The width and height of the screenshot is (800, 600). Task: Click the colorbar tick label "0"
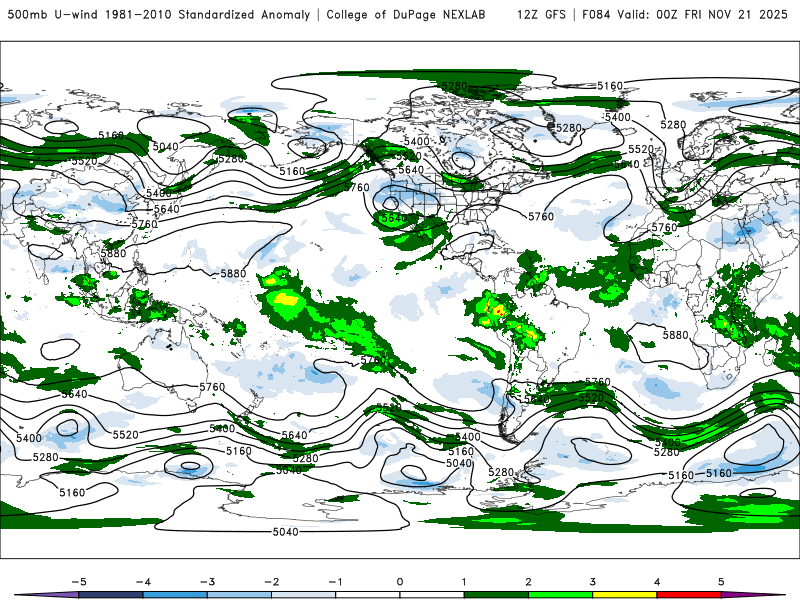pyautogui.click(x=400, y=582)
